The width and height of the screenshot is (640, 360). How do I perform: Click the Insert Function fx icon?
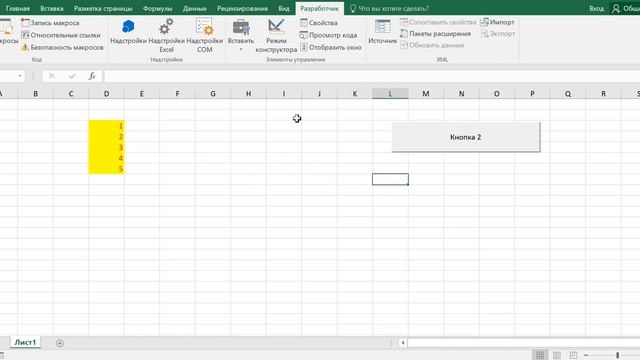point(92,76)
